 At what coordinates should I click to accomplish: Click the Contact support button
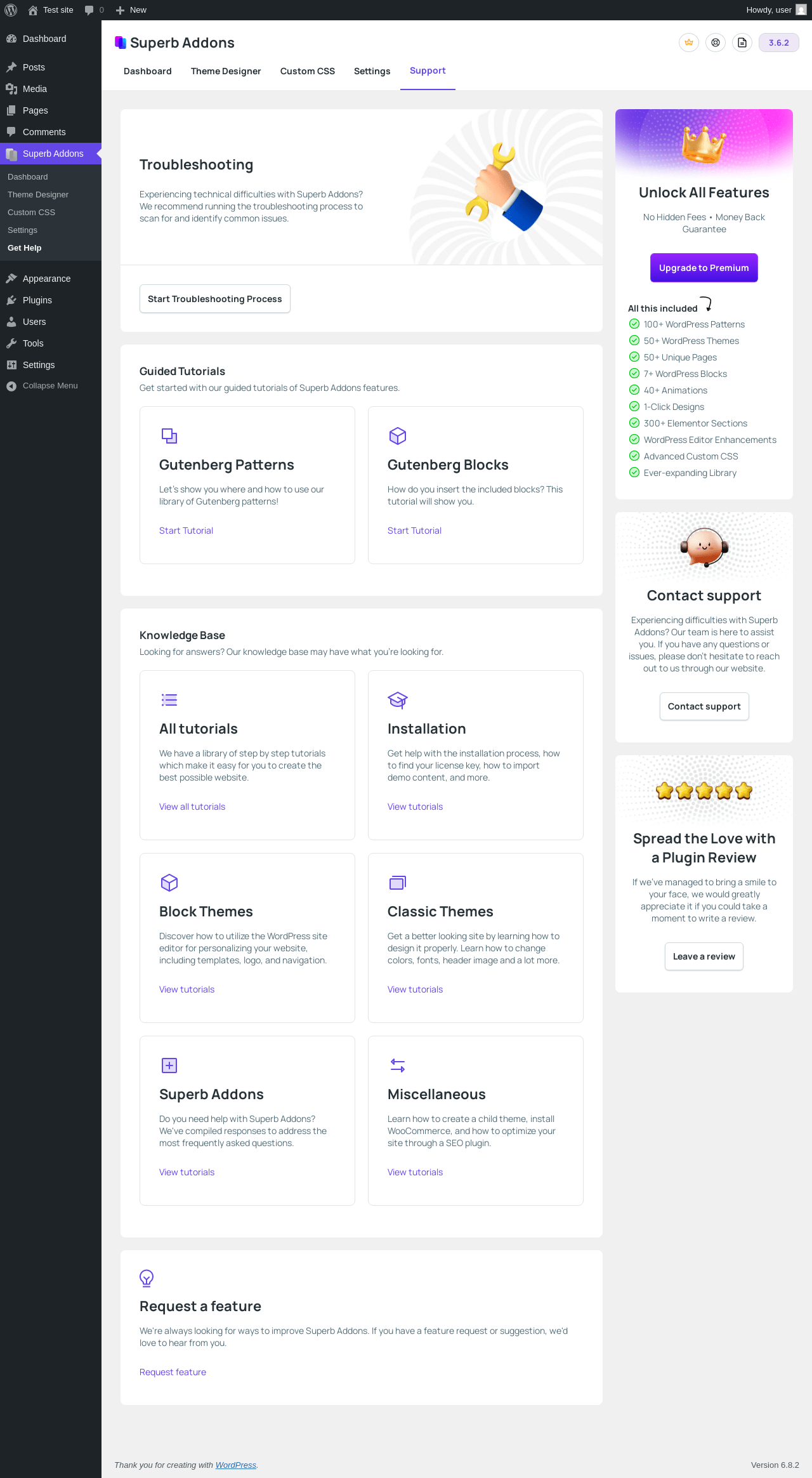point(704,706)
